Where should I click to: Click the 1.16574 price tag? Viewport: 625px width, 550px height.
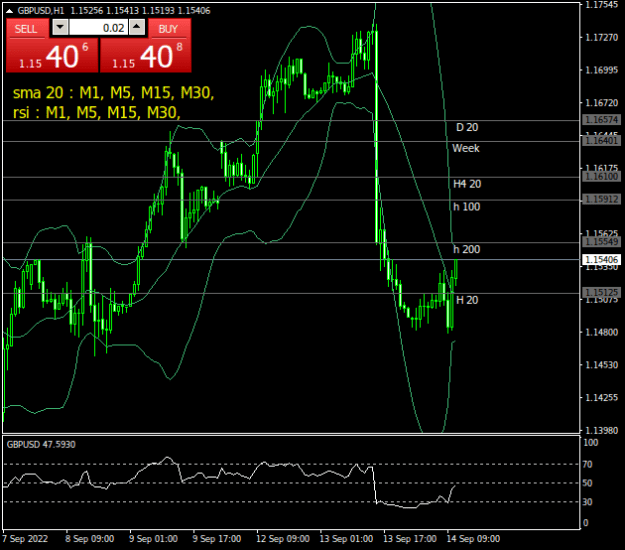pos(602,120)
